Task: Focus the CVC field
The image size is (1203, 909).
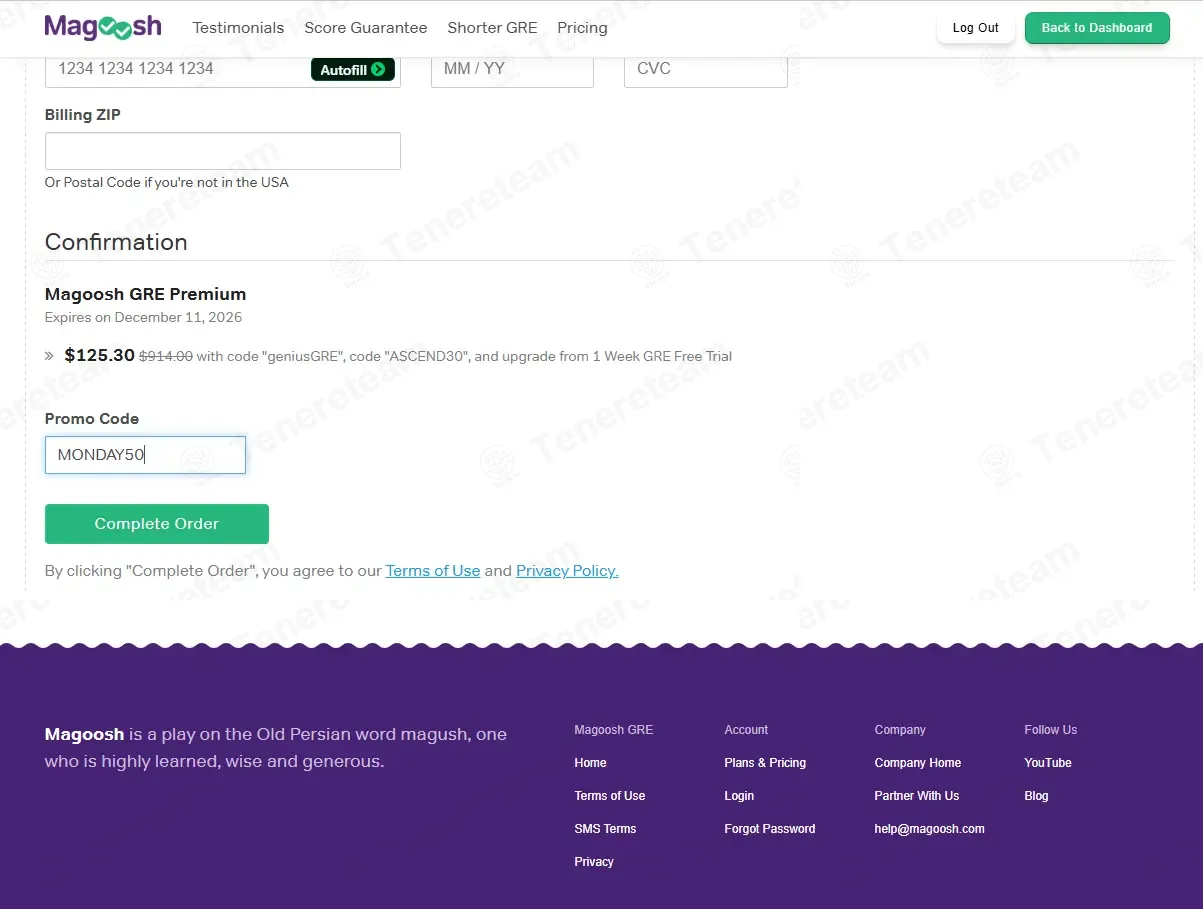Action: [706, 69]
